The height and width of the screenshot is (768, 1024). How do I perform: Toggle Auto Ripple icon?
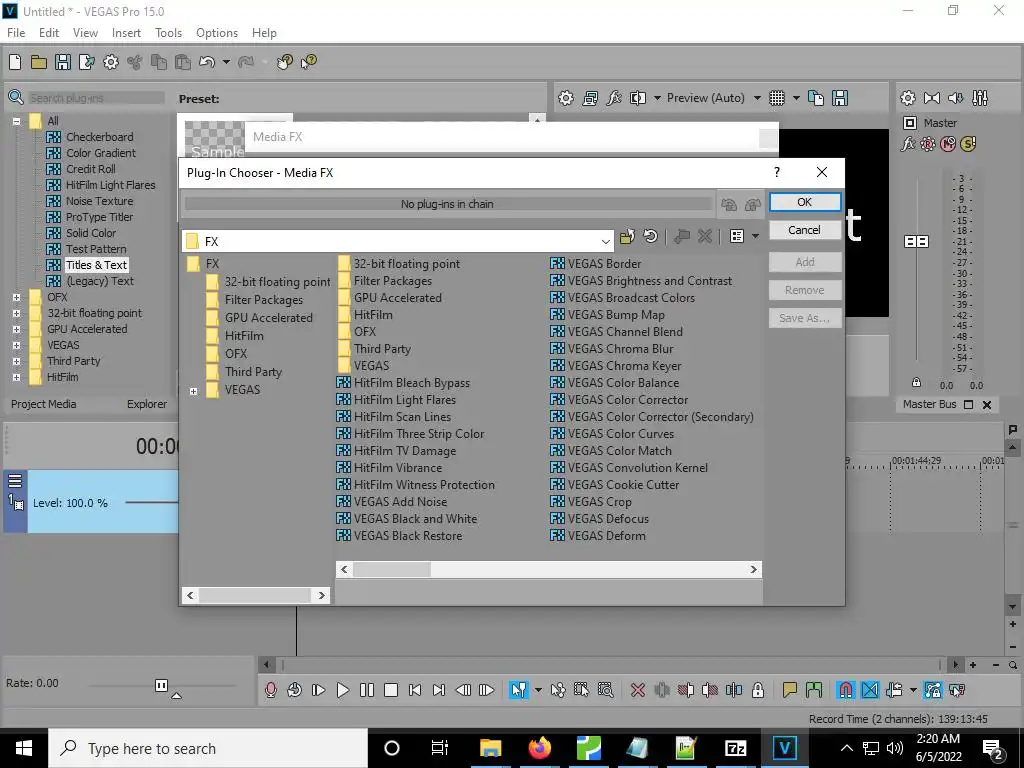pos(894,690)
